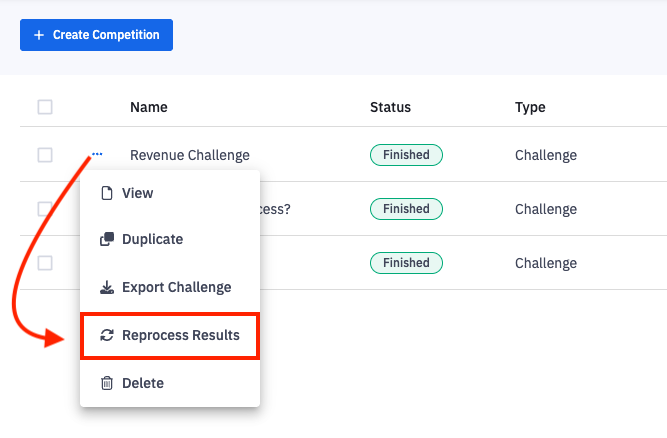Image resolution: width=667 pixels, height=438 pixels.
Task: Click the plus icon on Create Competition
Action: coord(39,35)
